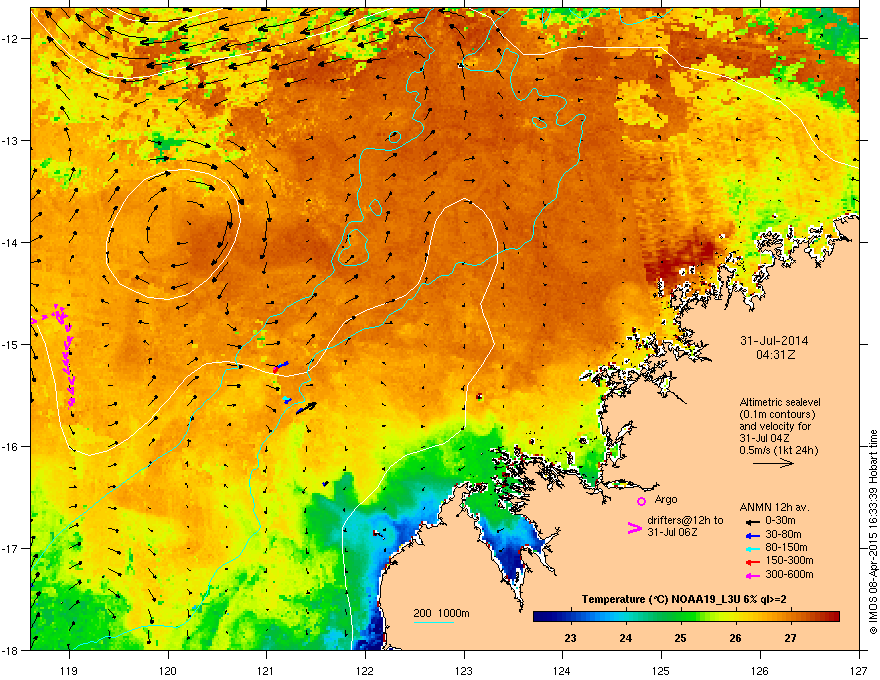
Task: Click the blue 30-80m arrow legend symbol
Action: pos(751,535)
